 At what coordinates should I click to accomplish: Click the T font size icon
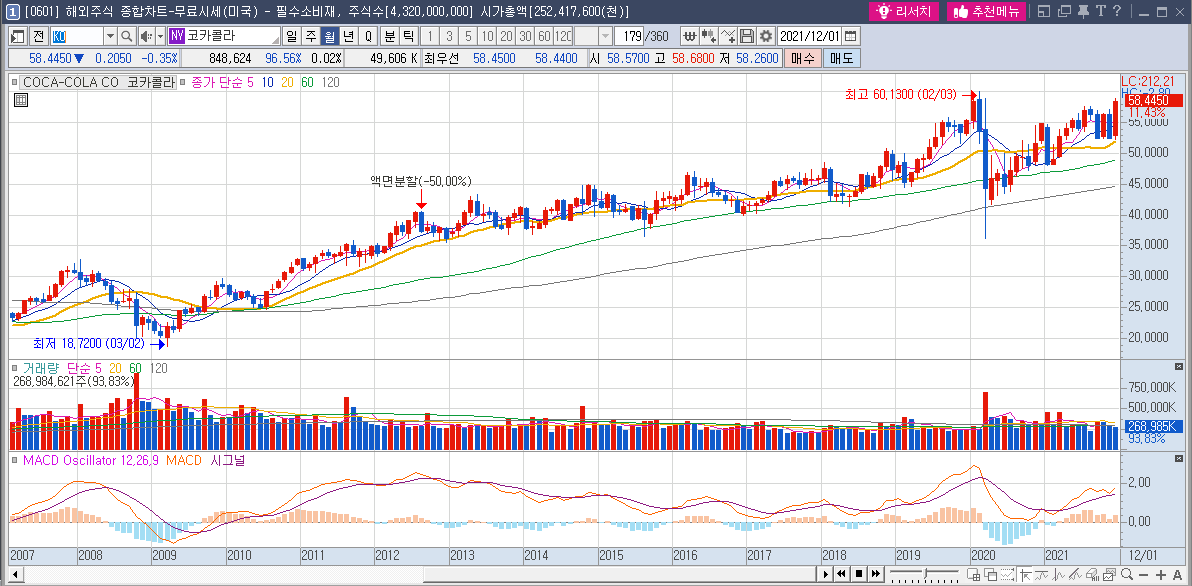(1100, 11)
